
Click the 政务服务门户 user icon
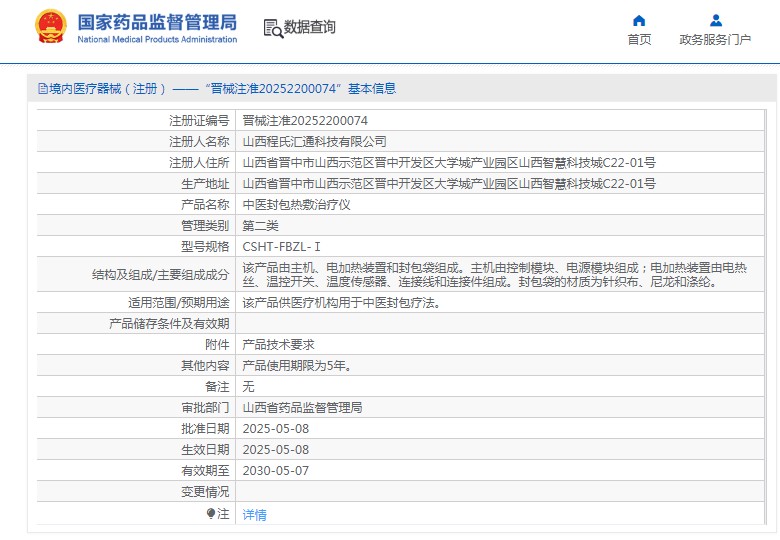pyautogui.click(x=716, y=20)
